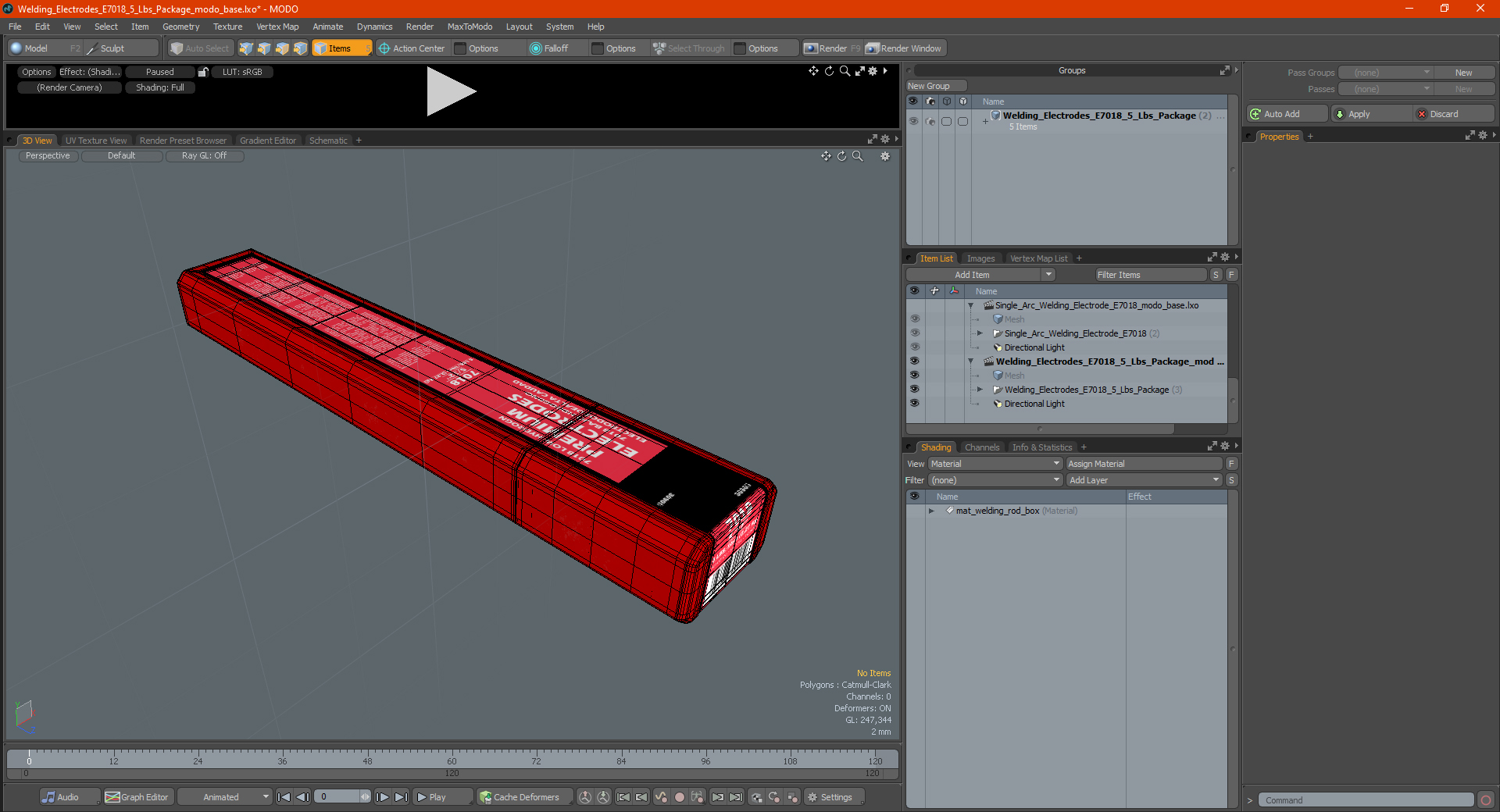Reset preview with rotate icon
The width and height of the screenshot is (1500, 812).
[x=829, y=71]
